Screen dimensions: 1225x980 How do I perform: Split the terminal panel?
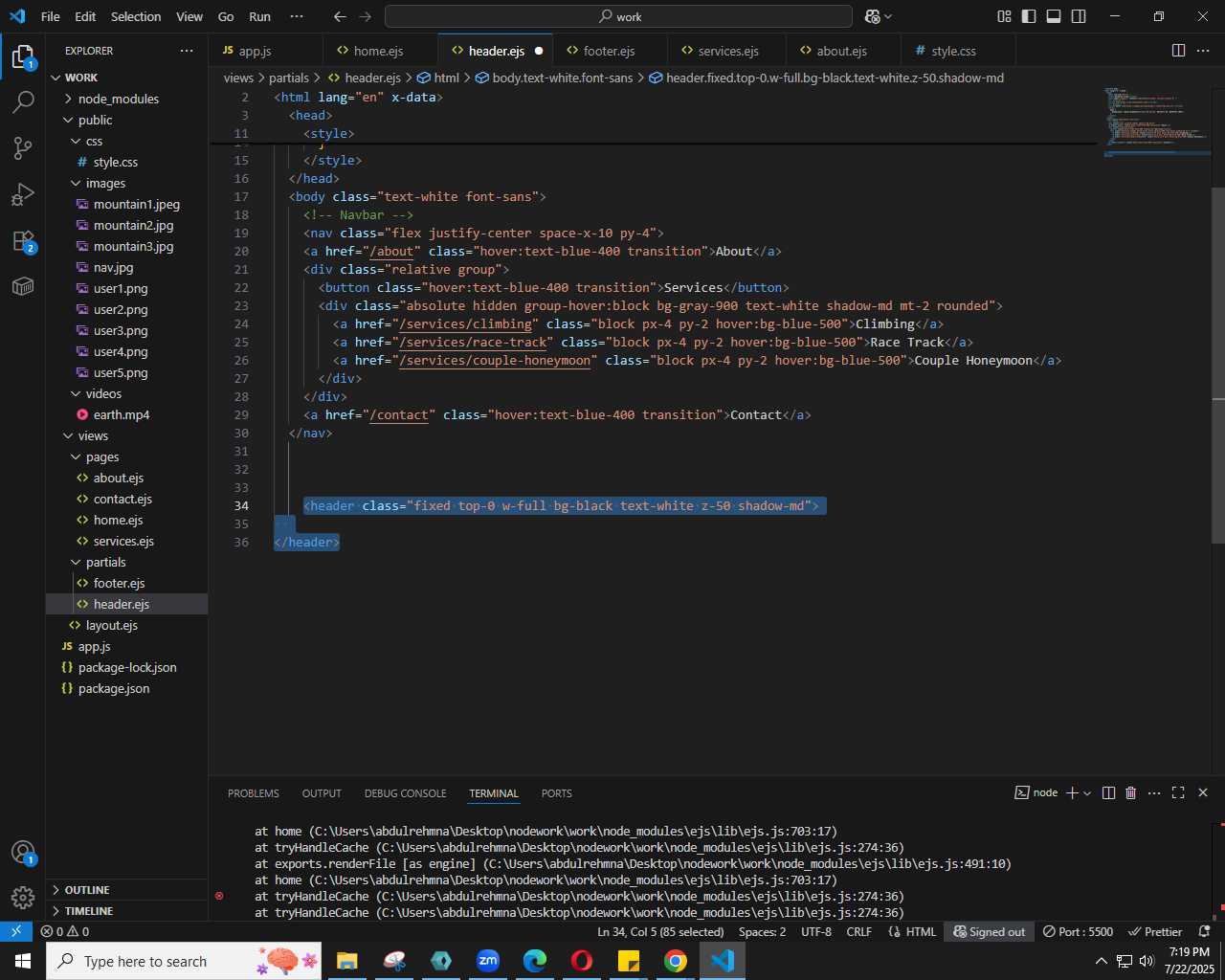pyautogui.click(x=1108, y=792)
